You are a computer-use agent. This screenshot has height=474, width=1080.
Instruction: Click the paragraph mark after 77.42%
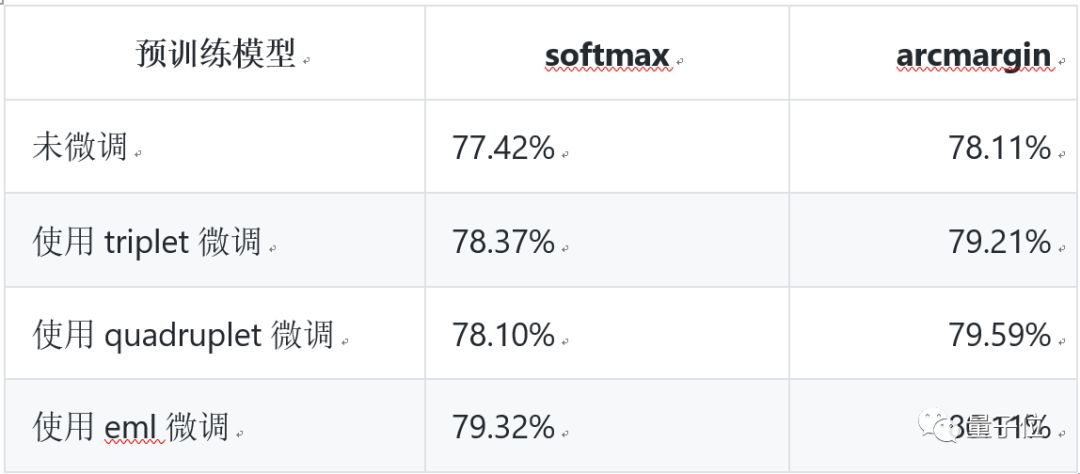565,155
